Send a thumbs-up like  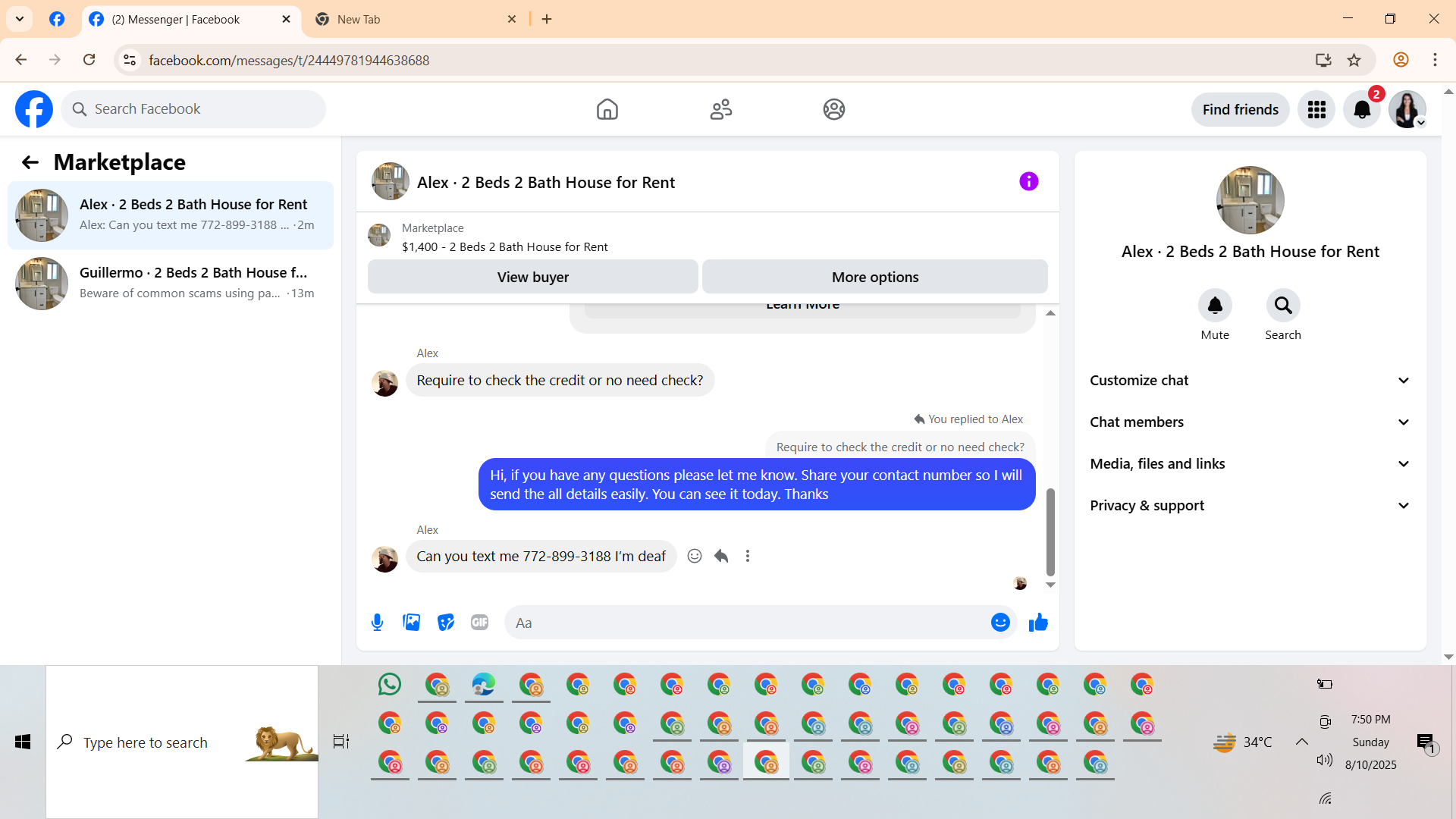1038,623
